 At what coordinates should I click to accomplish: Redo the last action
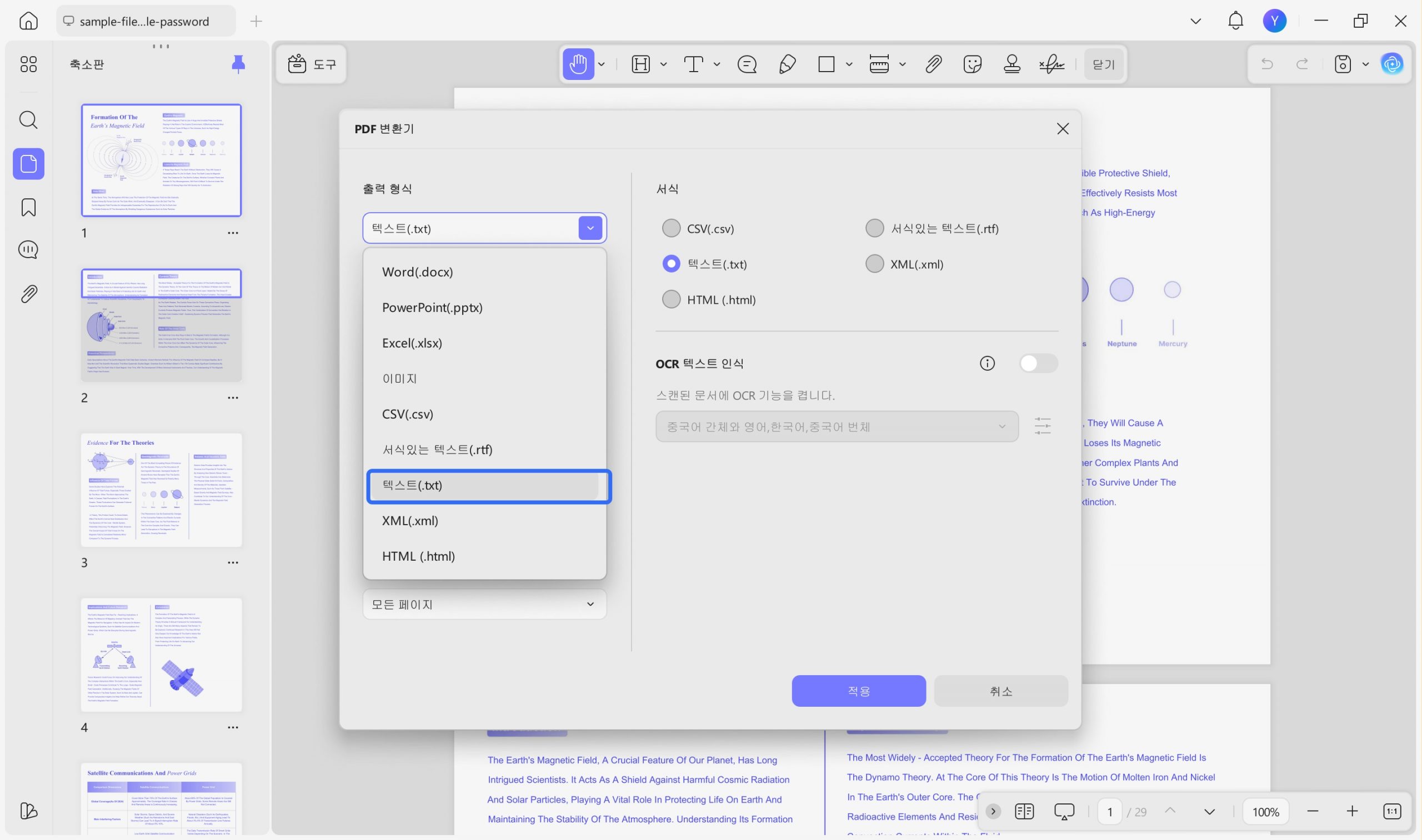[1302, 64]
